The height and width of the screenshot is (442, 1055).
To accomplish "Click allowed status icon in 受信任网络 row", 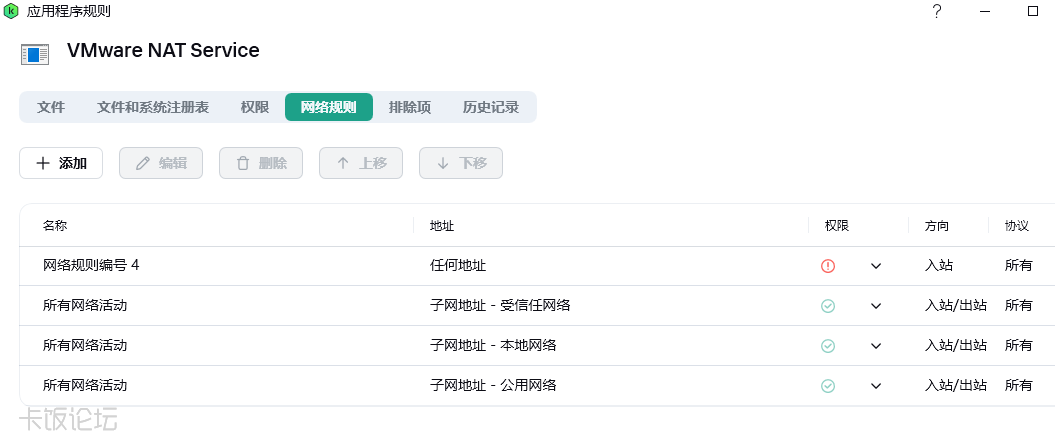I will (828, 306).
